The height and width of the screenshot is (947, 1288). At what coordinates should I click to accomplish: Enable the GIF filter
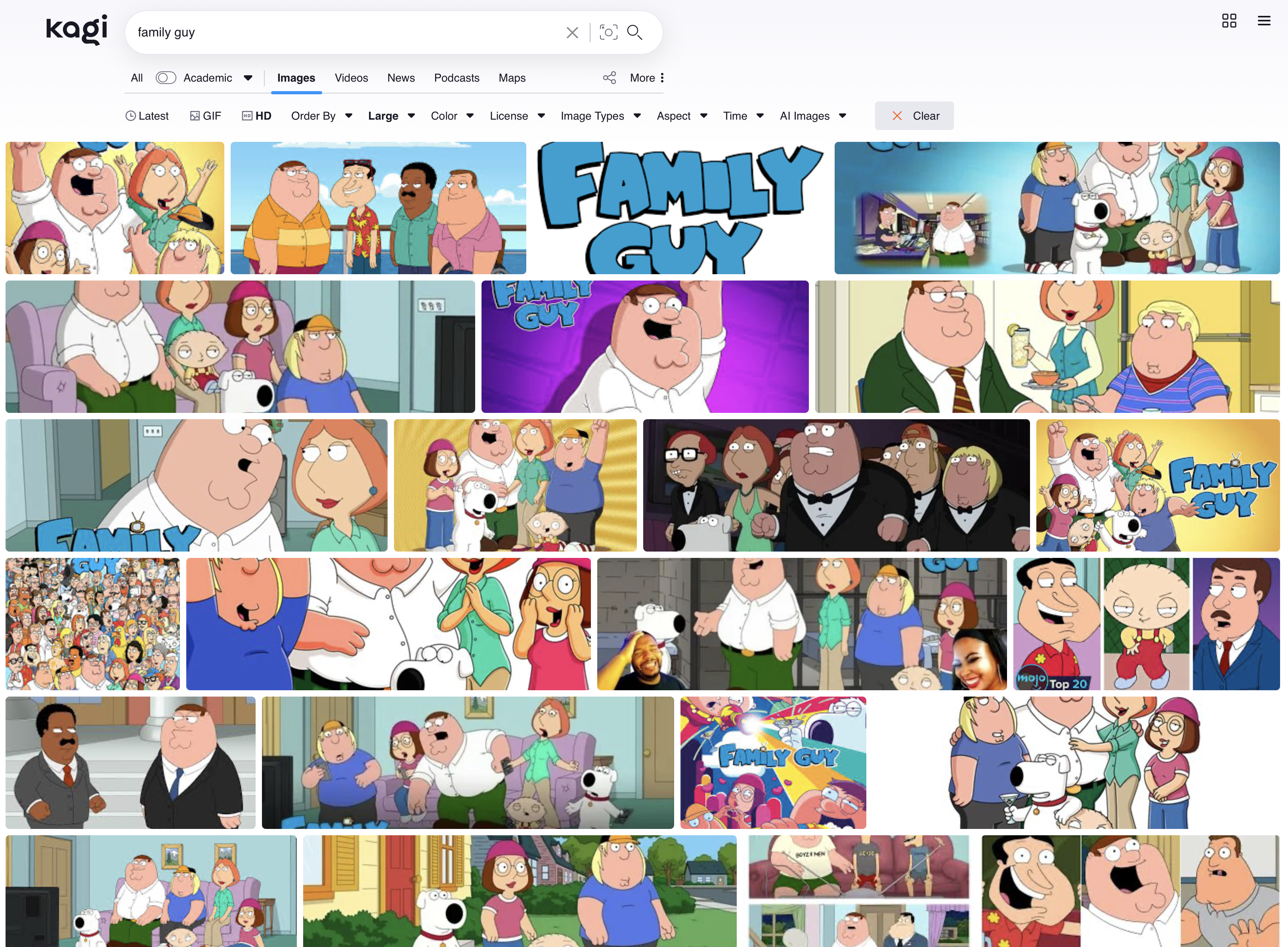(205, 116)
